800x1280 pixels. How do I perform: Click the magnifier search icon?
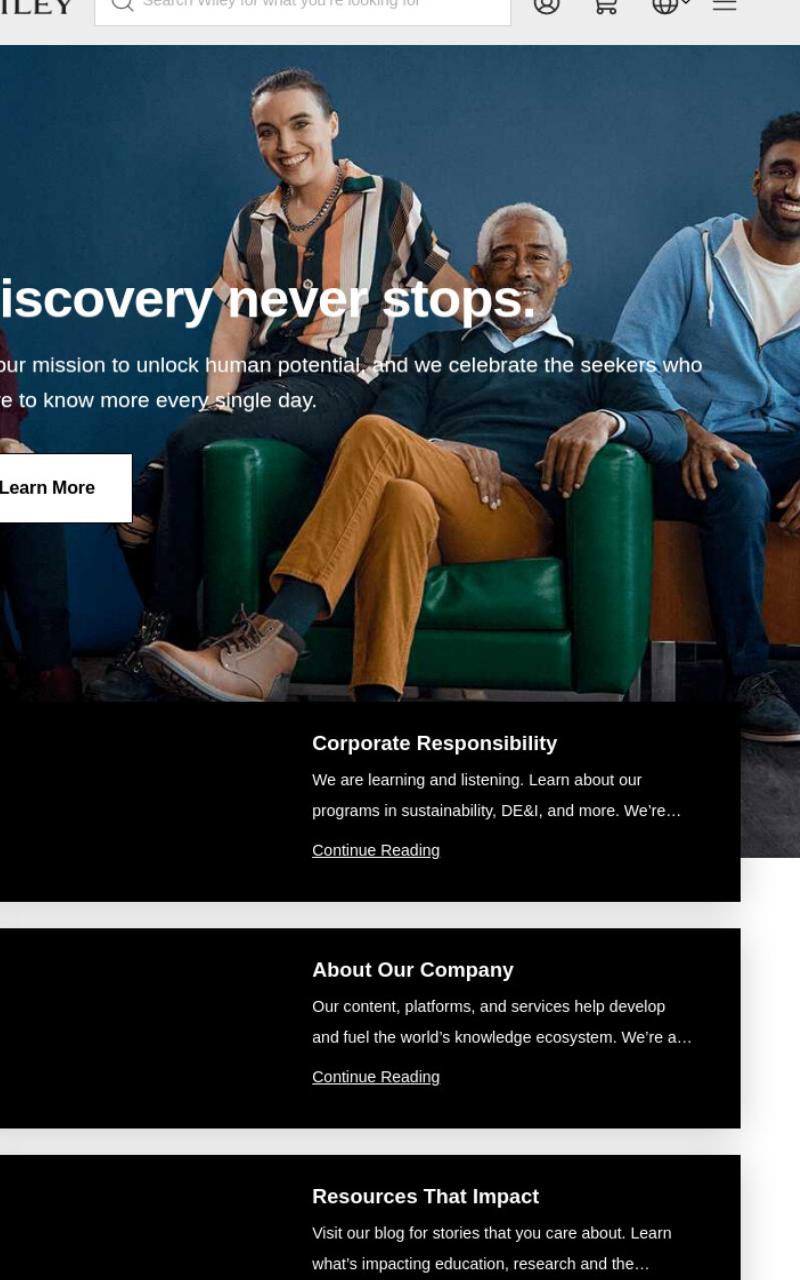point(122,4)
